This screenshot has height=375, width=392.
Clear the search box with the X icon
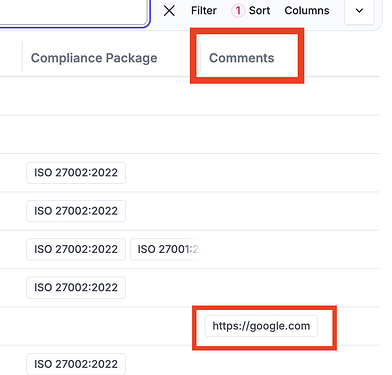(x=169, y=11)
